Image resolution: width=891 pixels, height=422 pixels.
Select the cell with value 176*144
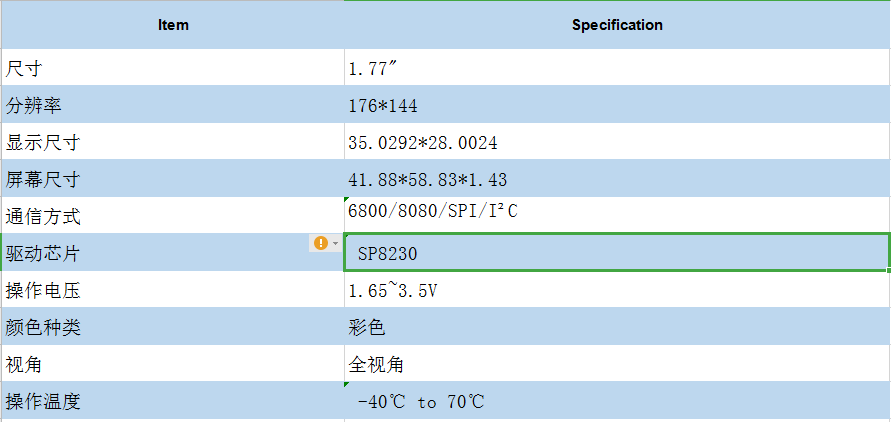[x=617, y=105]
